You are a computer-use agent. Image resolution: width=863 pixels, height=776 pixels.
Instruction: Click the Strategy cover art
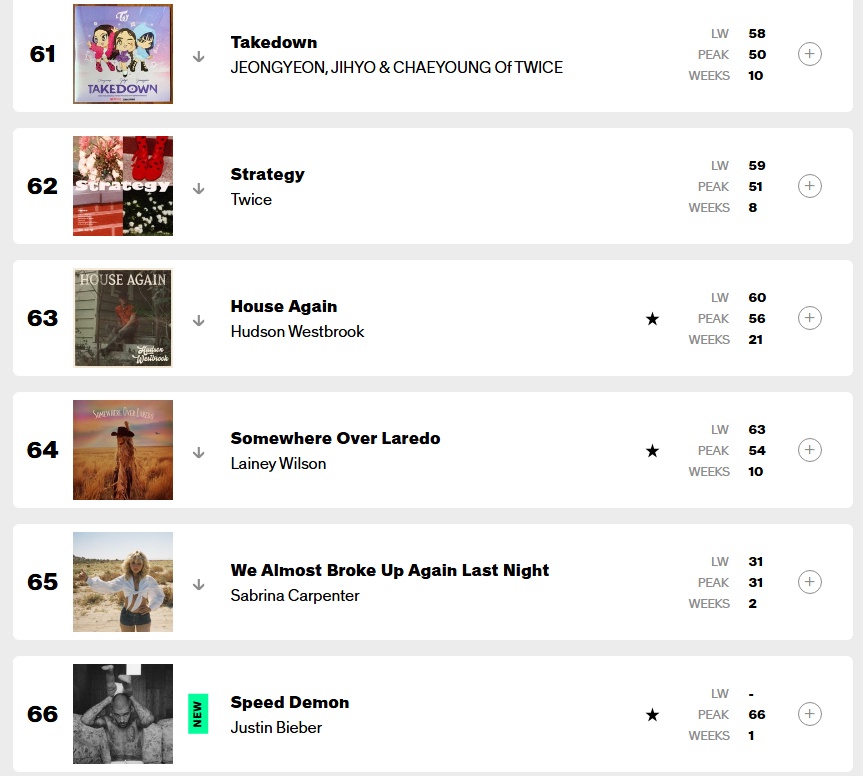pos(123,186)
